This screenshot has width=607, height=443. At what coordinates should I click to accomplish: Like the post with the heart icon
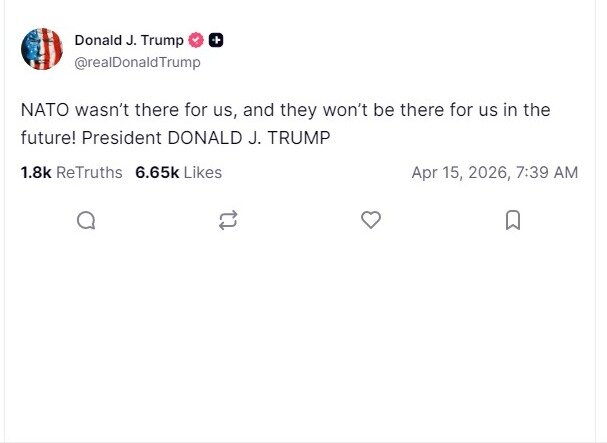click(x=371, y=220)
